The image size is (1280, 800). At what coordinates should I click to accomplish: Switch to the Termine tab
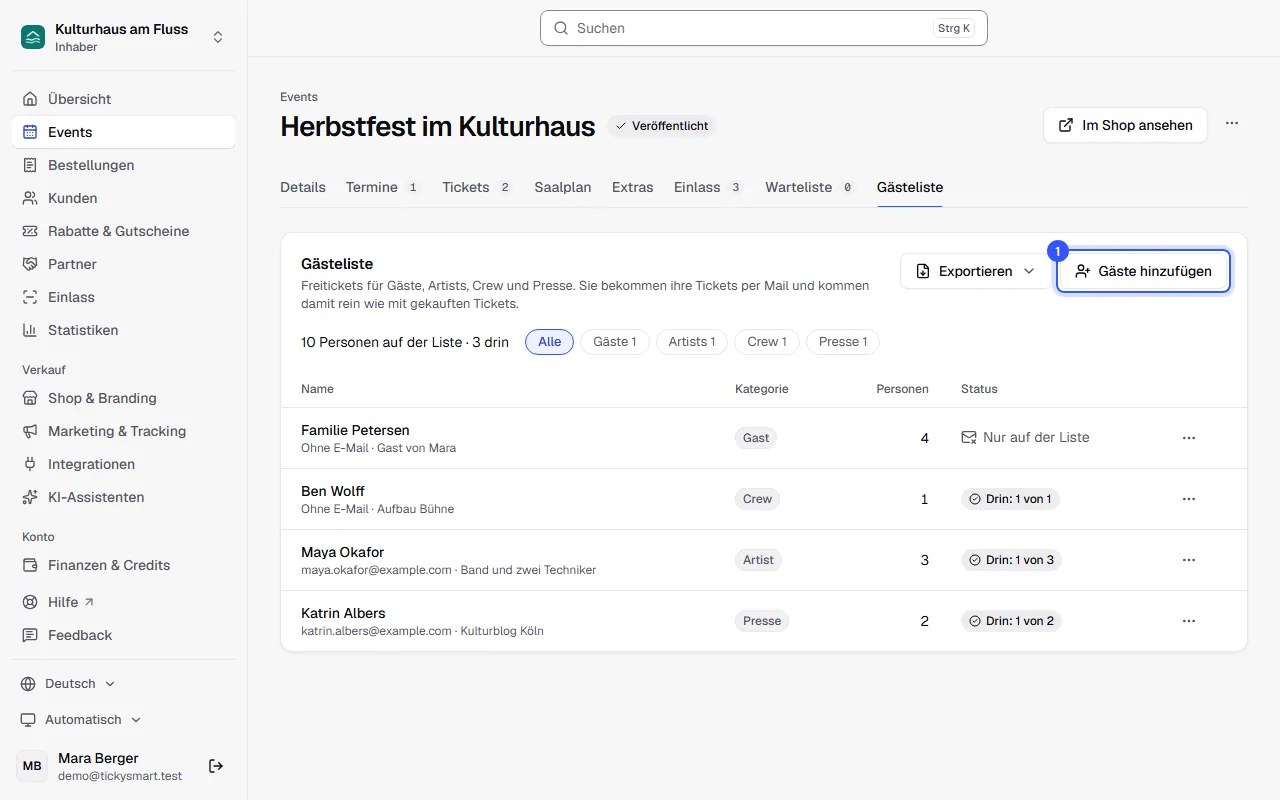click(383, 187)
